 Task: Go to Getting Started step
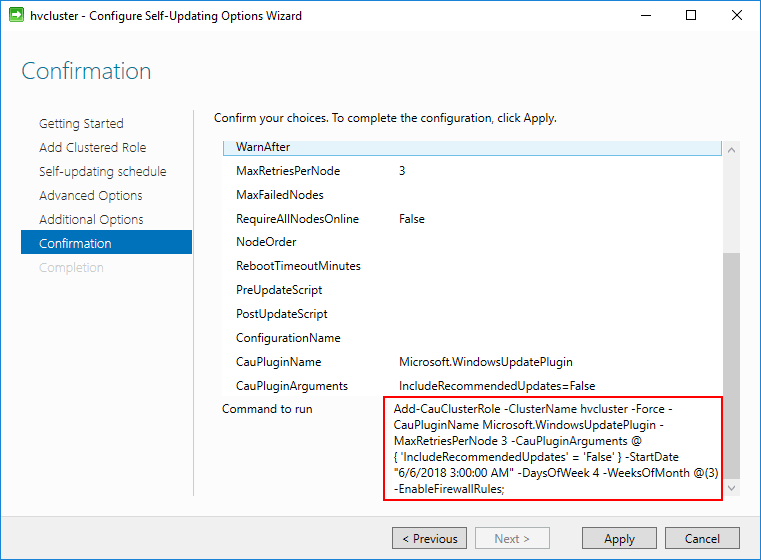click(x=81, y=124)
